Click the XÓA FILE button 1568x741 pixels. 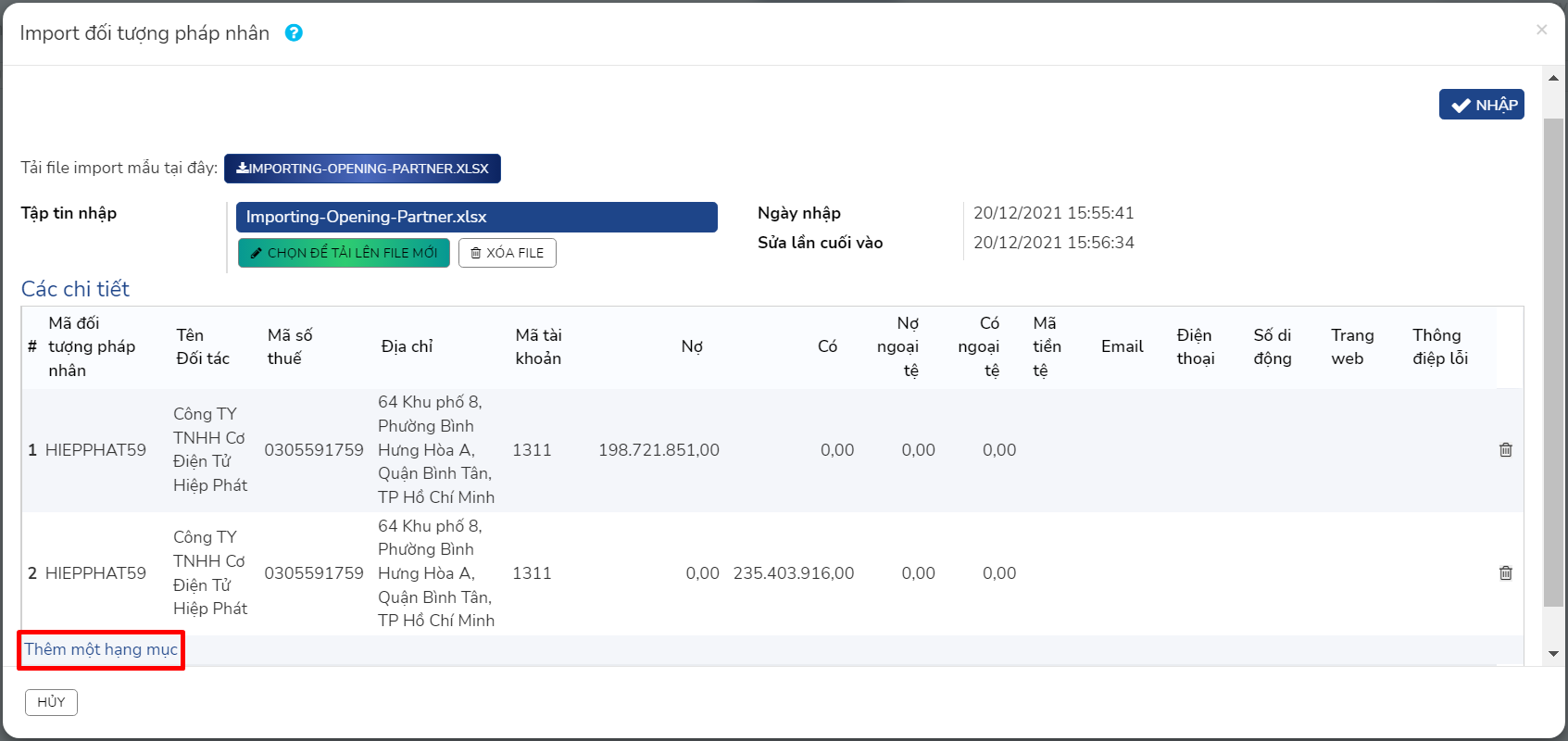coord(508,253)
